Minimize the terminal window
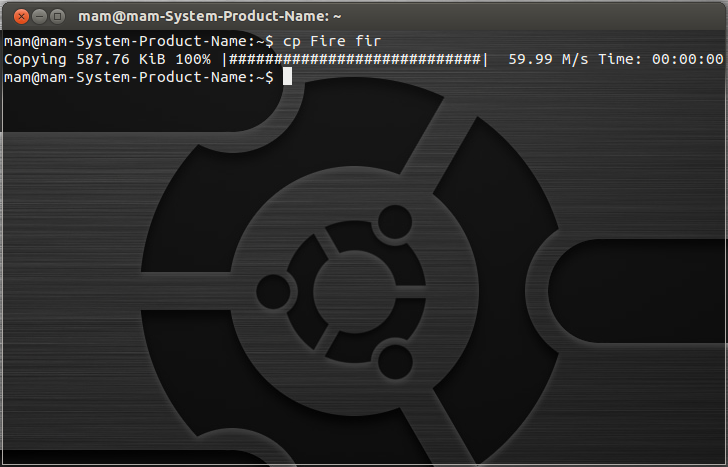 coord(39,16)
